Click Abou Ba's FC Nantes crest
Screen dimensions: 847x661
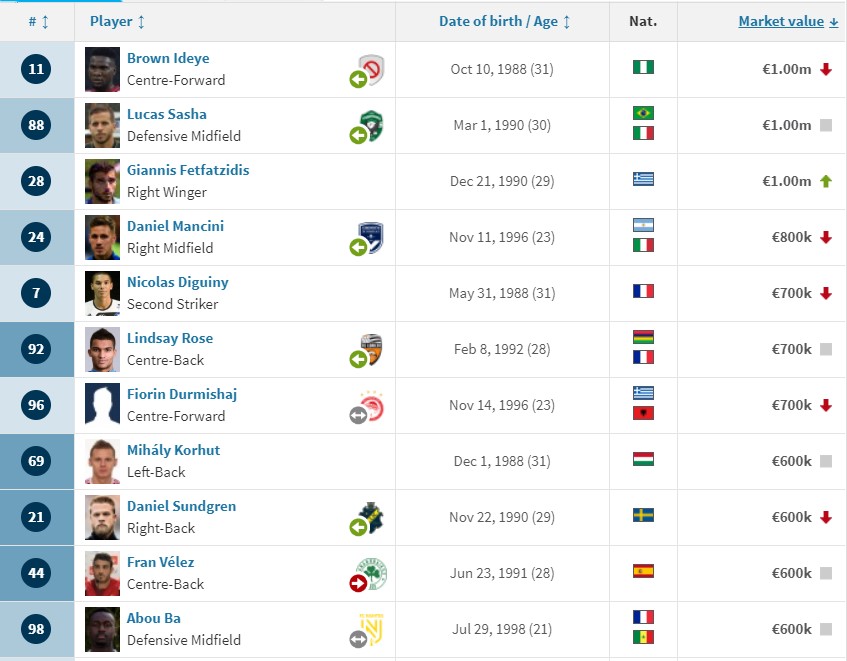click(x=371, y=630)
